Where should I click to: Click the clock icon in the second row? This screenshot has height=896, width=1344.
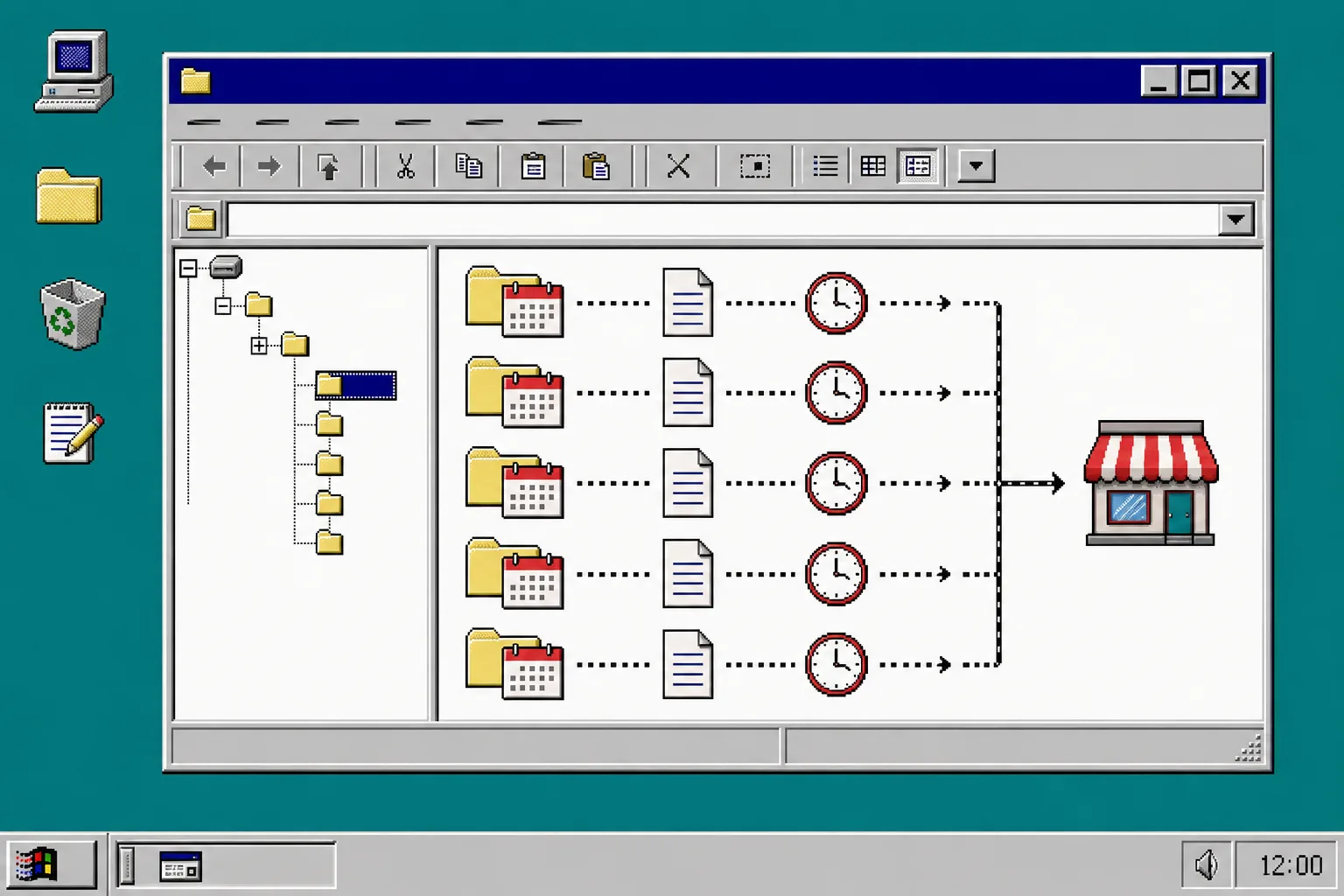tap(836, 393)
